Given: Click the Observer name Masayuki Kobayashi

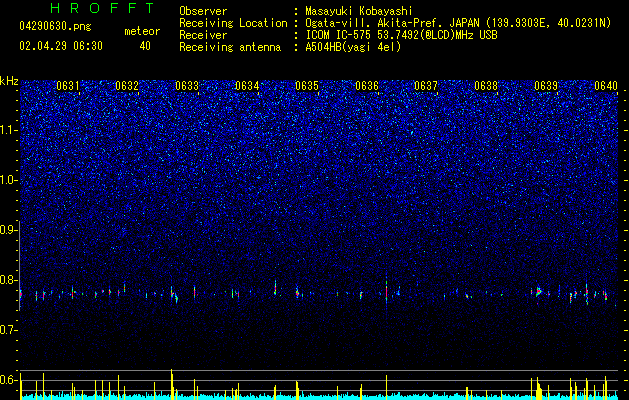Looking at the screenshot, I should [x=358, y=11].
